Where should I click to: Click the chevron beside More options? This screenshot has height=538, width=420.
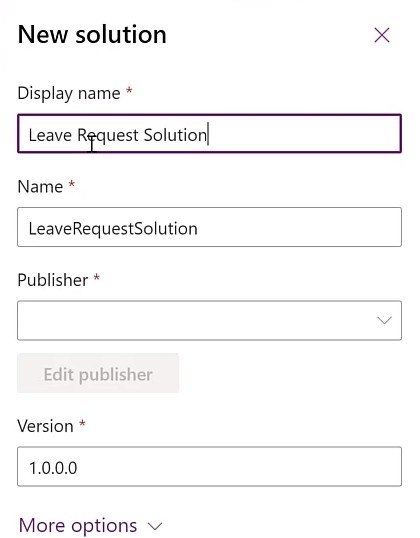tap(155, 526)
